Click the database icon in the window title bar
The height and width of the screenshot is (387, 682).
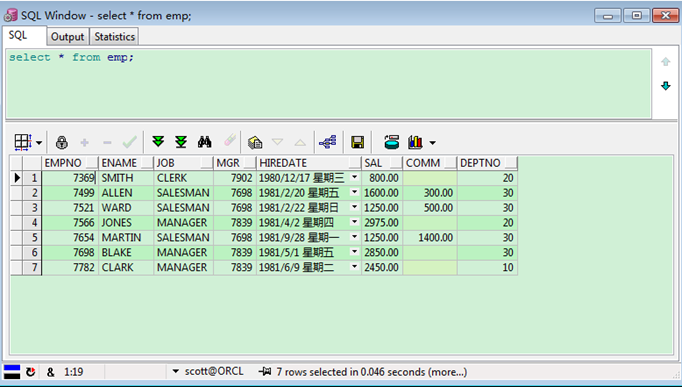pyautogui.click(x=10, y=16)
